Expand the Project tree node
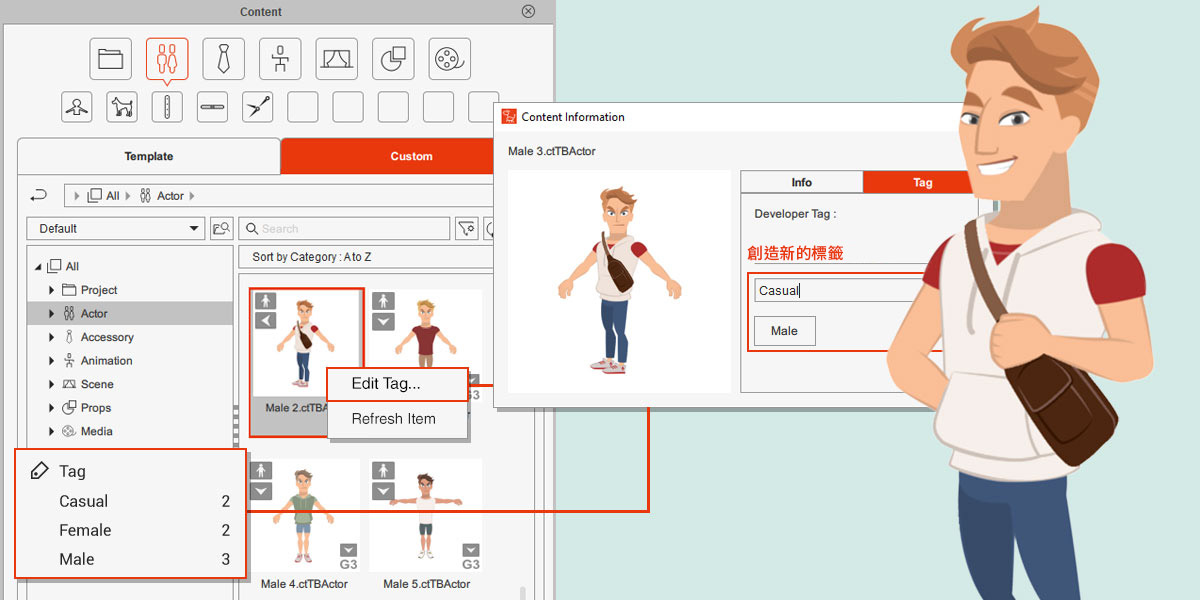Screen dimensions: 1200x600 click(x=52, y=290)
